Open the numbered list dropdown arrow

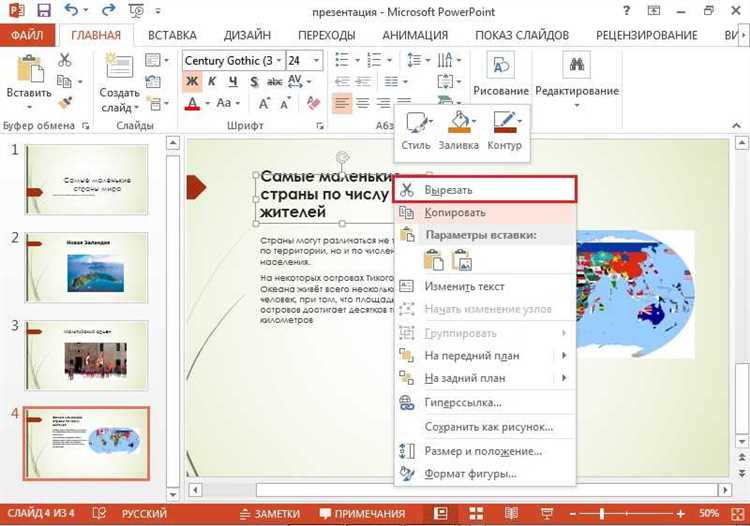coord(389,60)
